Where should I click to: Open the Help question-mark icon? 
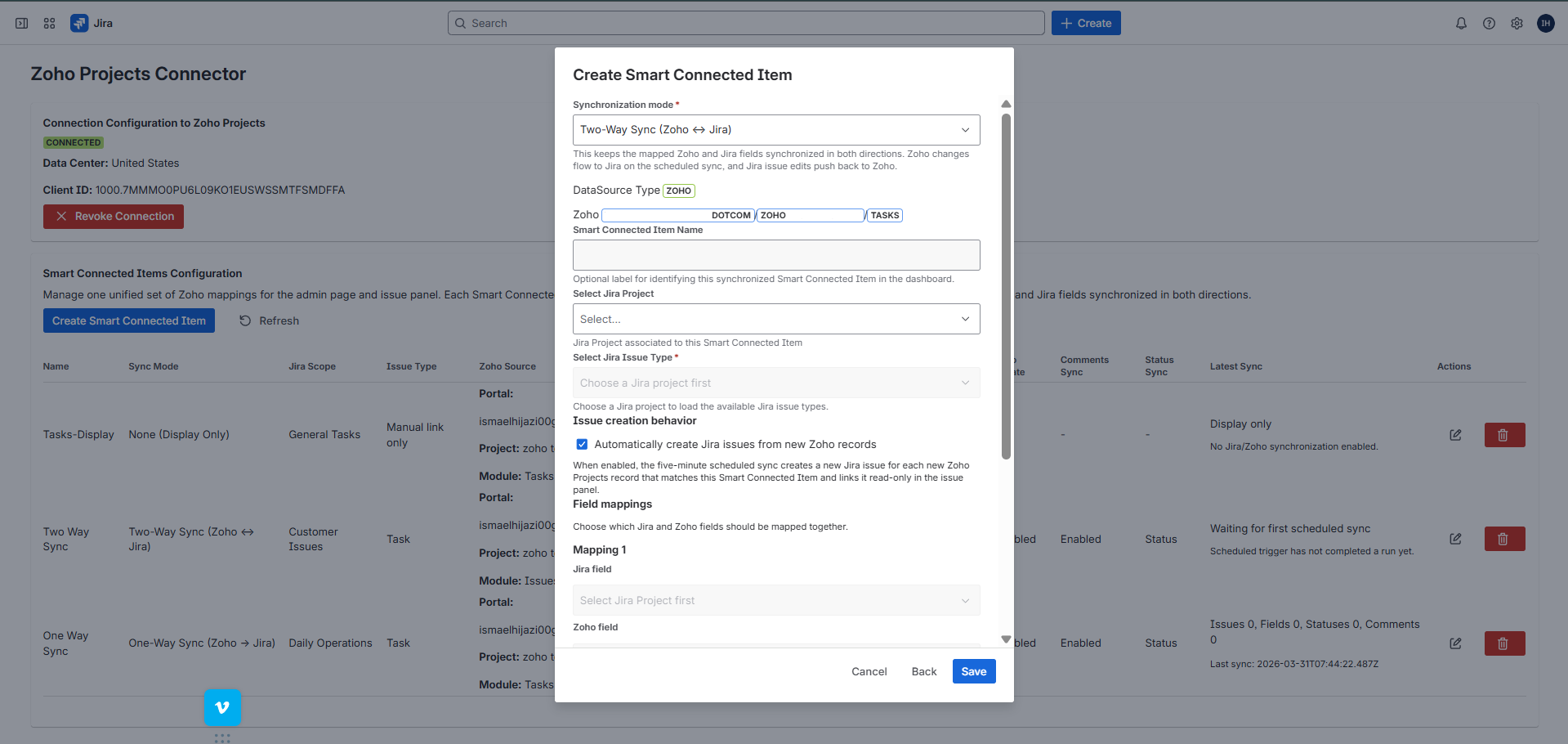tap(1489, 23)
